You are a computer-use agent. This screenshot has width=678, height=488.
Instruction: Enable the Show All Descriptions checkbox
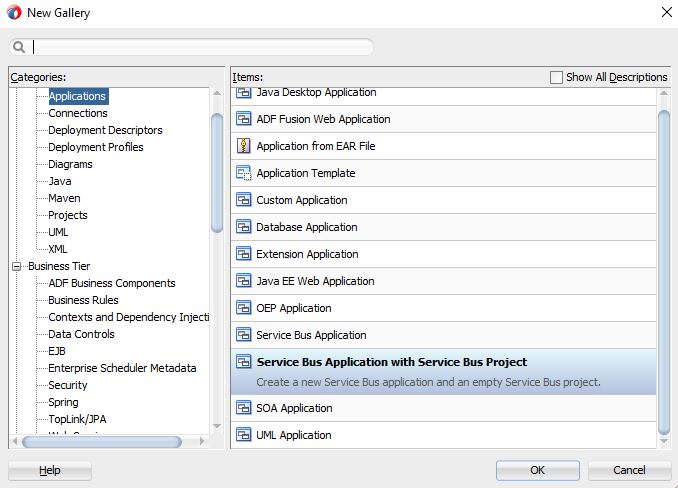pos(557,77)
